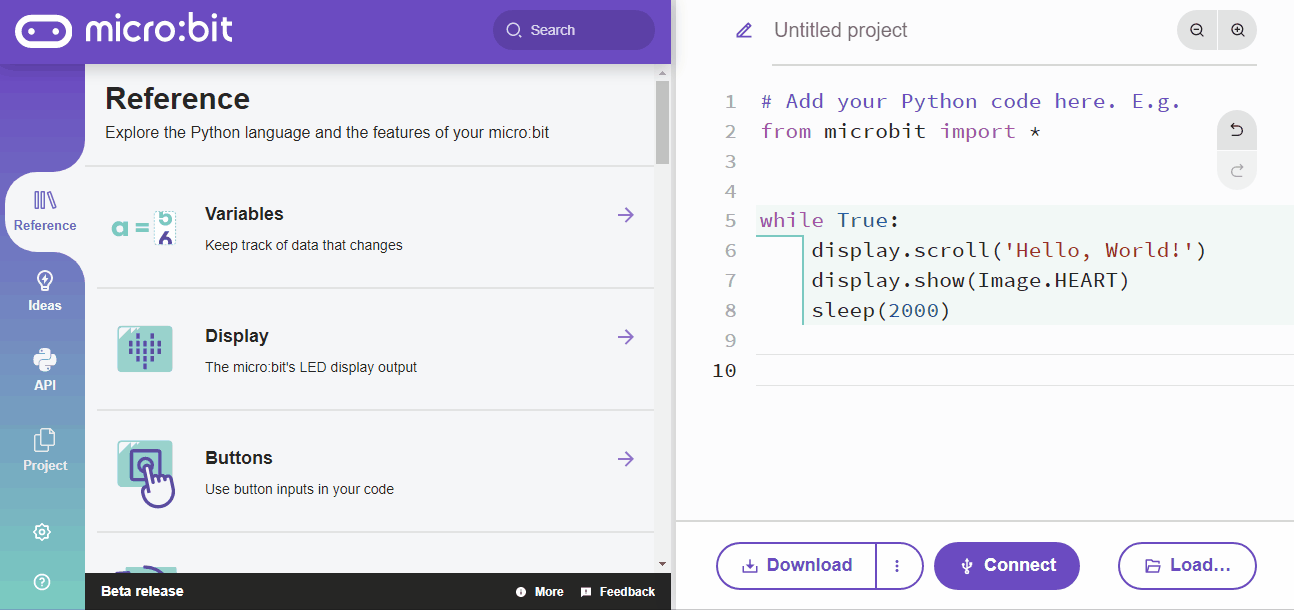Undo the last edit
Image resolution: width=1294 pixels, height=610 pixels.
click(x=1237, y=131)
